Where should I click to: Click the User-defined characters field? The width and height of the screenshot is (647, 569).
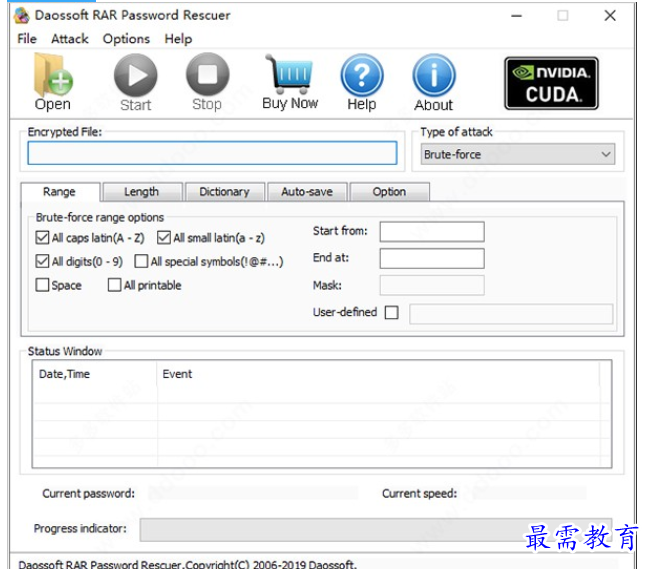tap(511, 314)
